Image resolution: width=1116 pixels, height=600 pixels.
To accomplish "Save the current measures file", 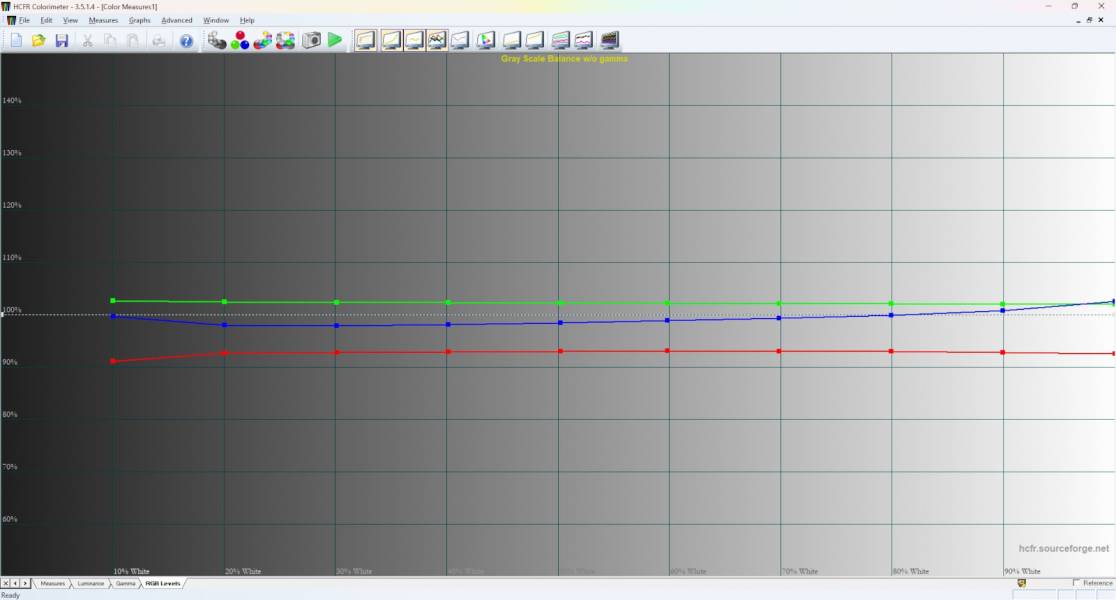I will (62, 41).
